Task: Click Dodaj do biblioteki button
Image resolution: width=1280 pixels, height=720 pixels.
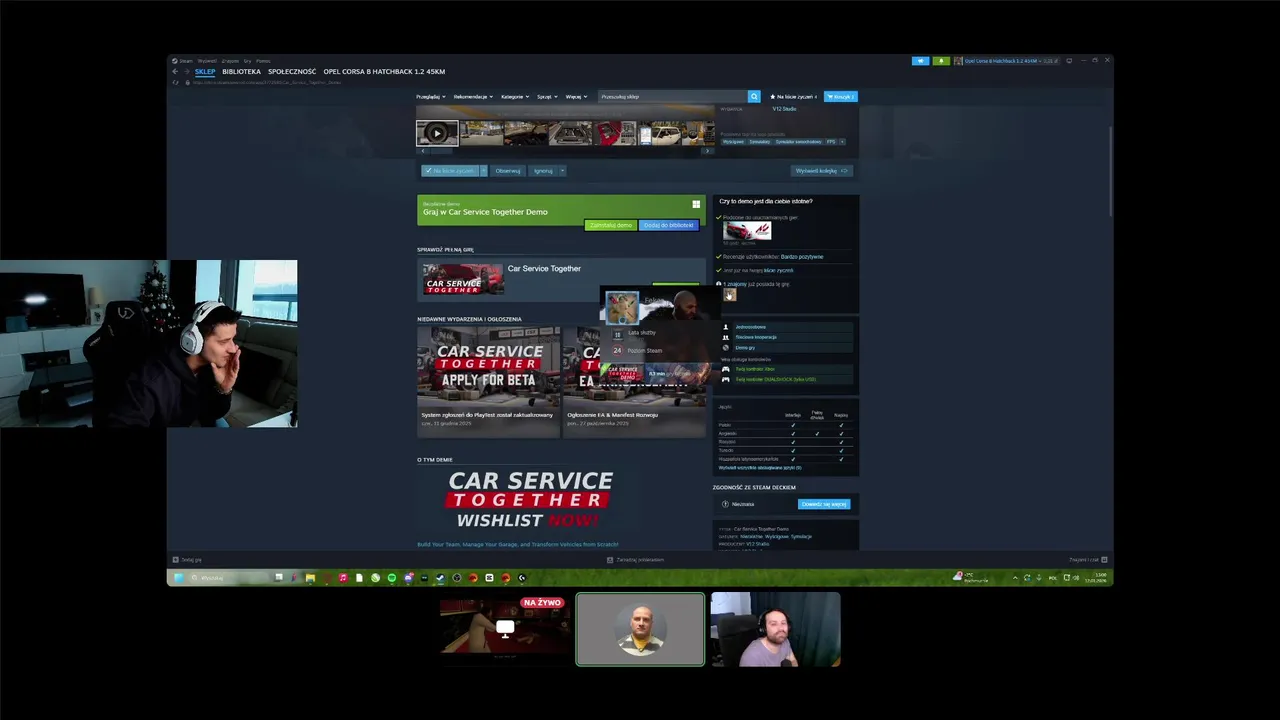Action: point(668,225)
